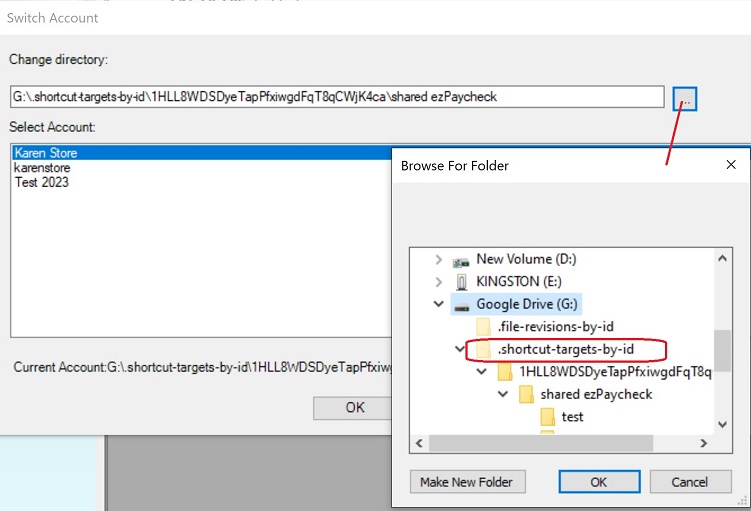Click the New Volume (D:) drive icon
Viewport: 751px width, 511px height.
click(461, 261)
